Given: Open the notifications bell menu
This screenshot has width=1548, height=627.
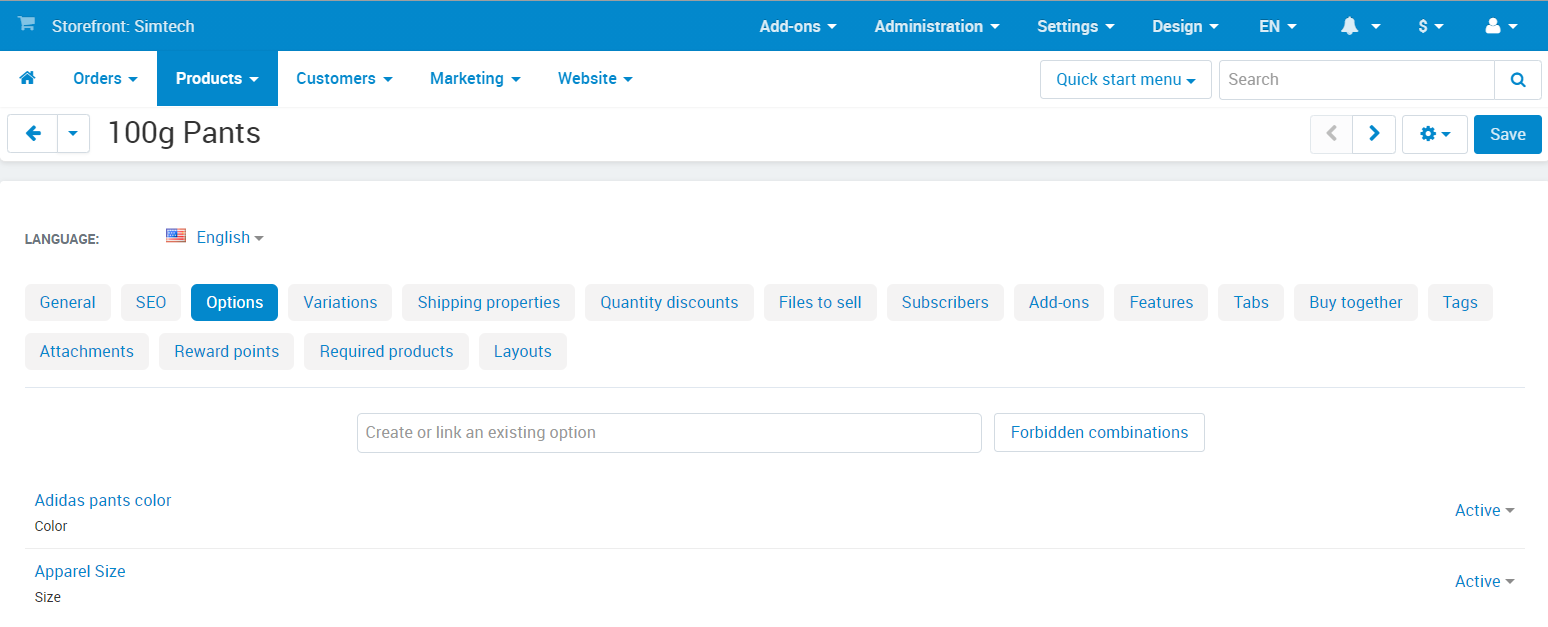Looking at the screenshot, I should pyautogui.click(x=1360, y=27).
